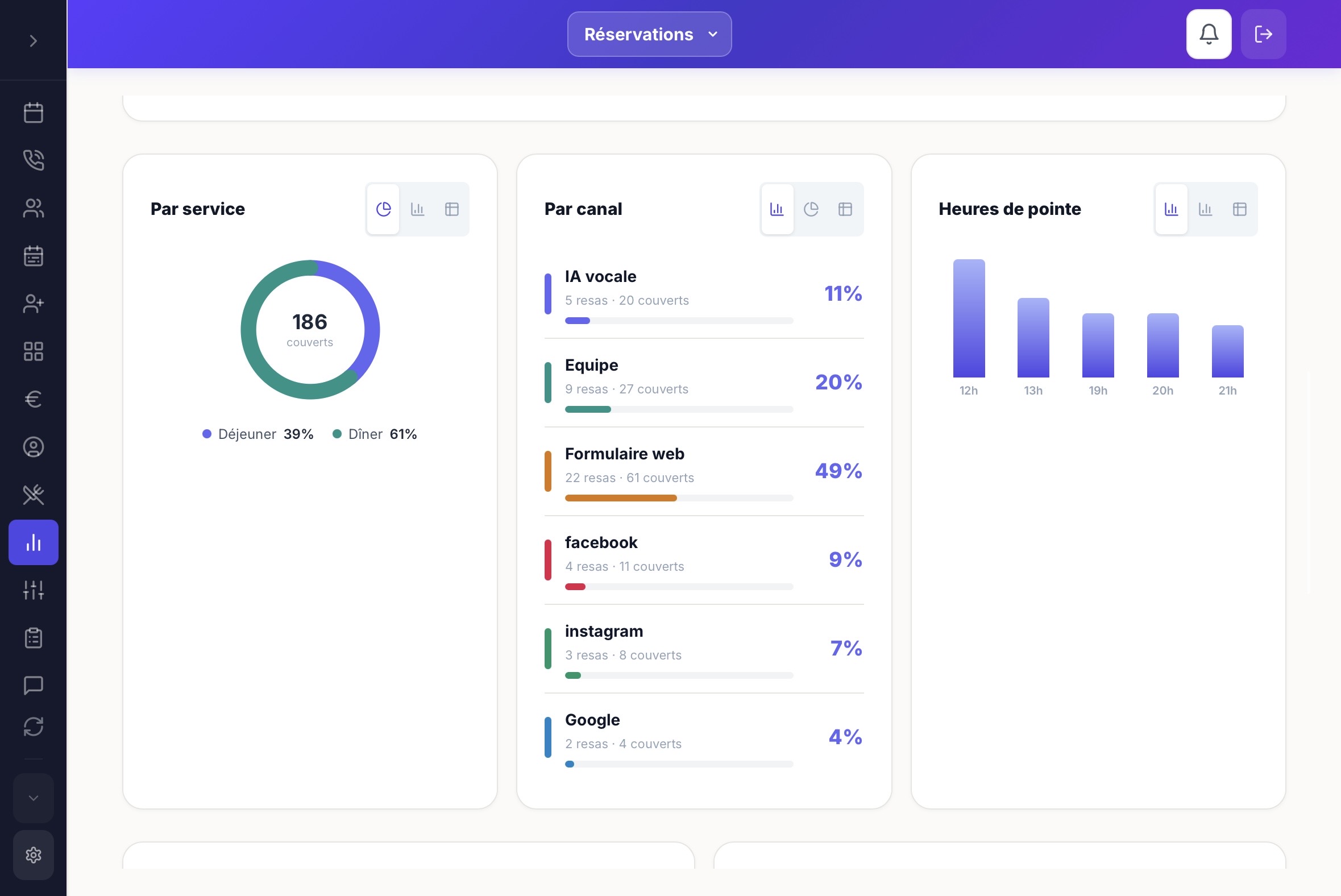Viewport: 1341px width, 896px height.
Task: Open the add customer sidebar icon
Action: [33, 304]
